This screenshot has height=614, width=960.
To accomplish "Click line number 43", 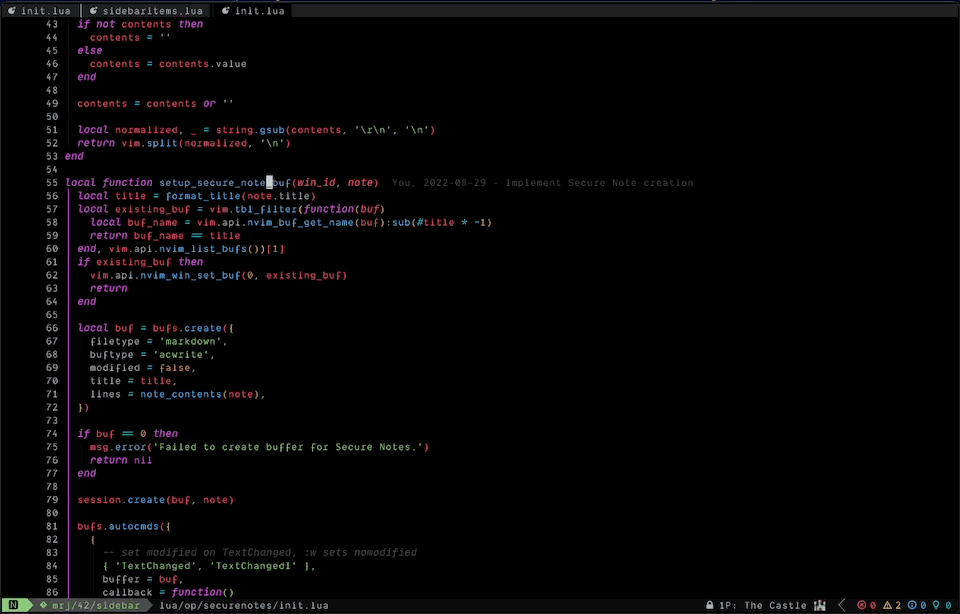I will pos(52,24).
